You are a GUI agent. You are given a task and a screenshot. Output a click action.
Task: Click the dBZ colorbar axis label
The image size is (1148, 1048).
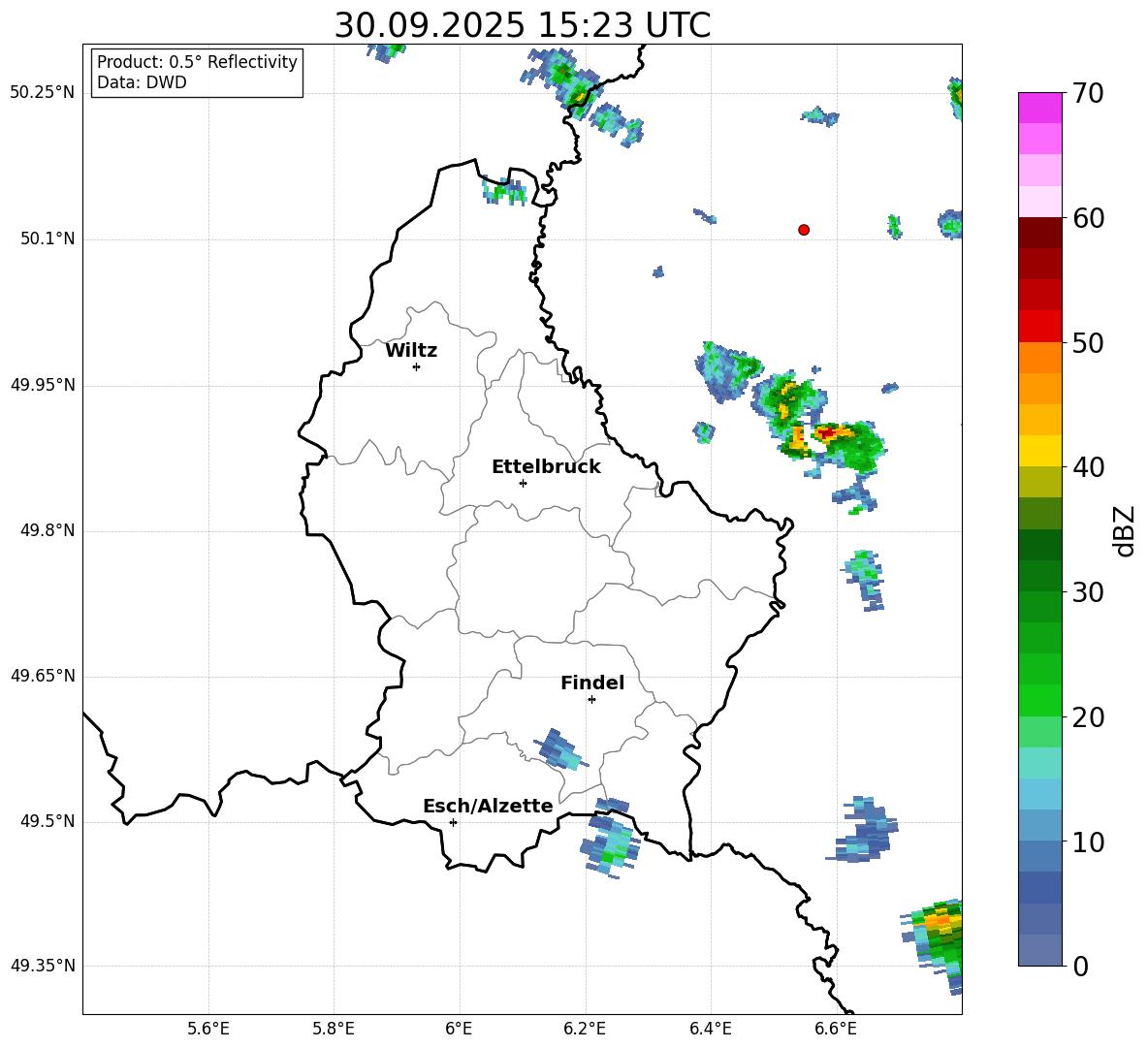1124,531
